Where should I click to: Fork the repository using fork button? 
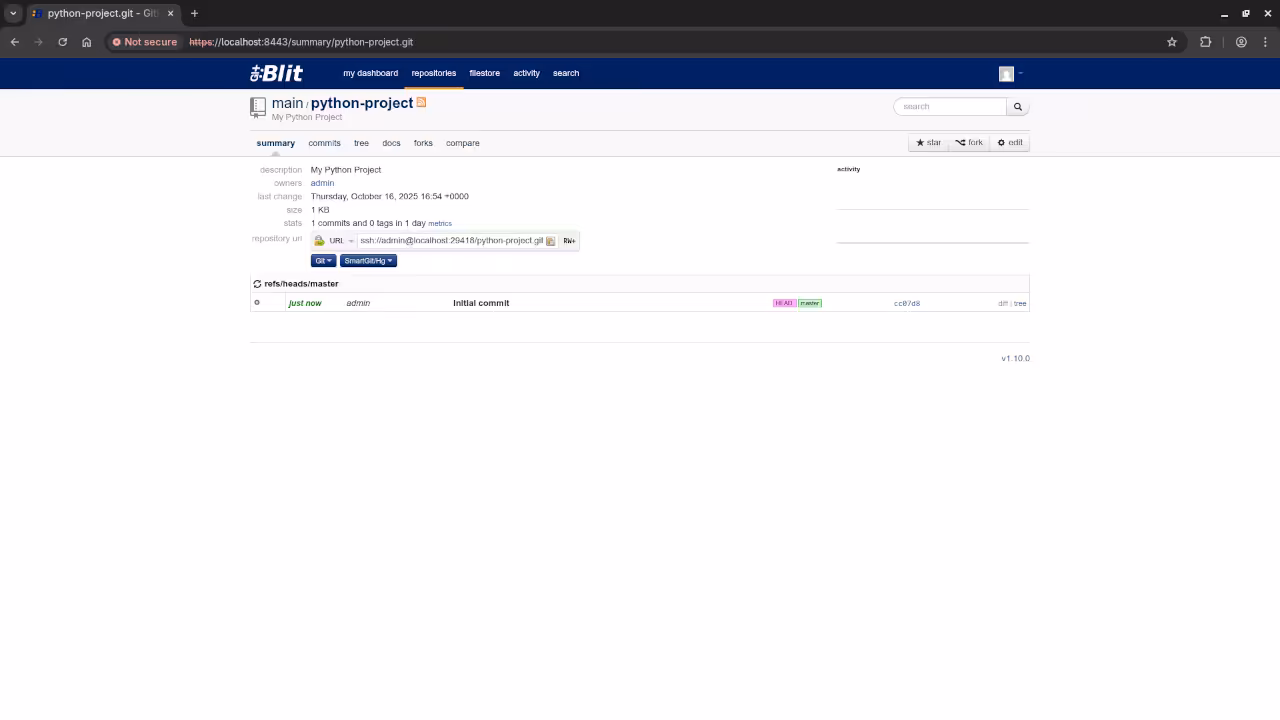(969, 143)
